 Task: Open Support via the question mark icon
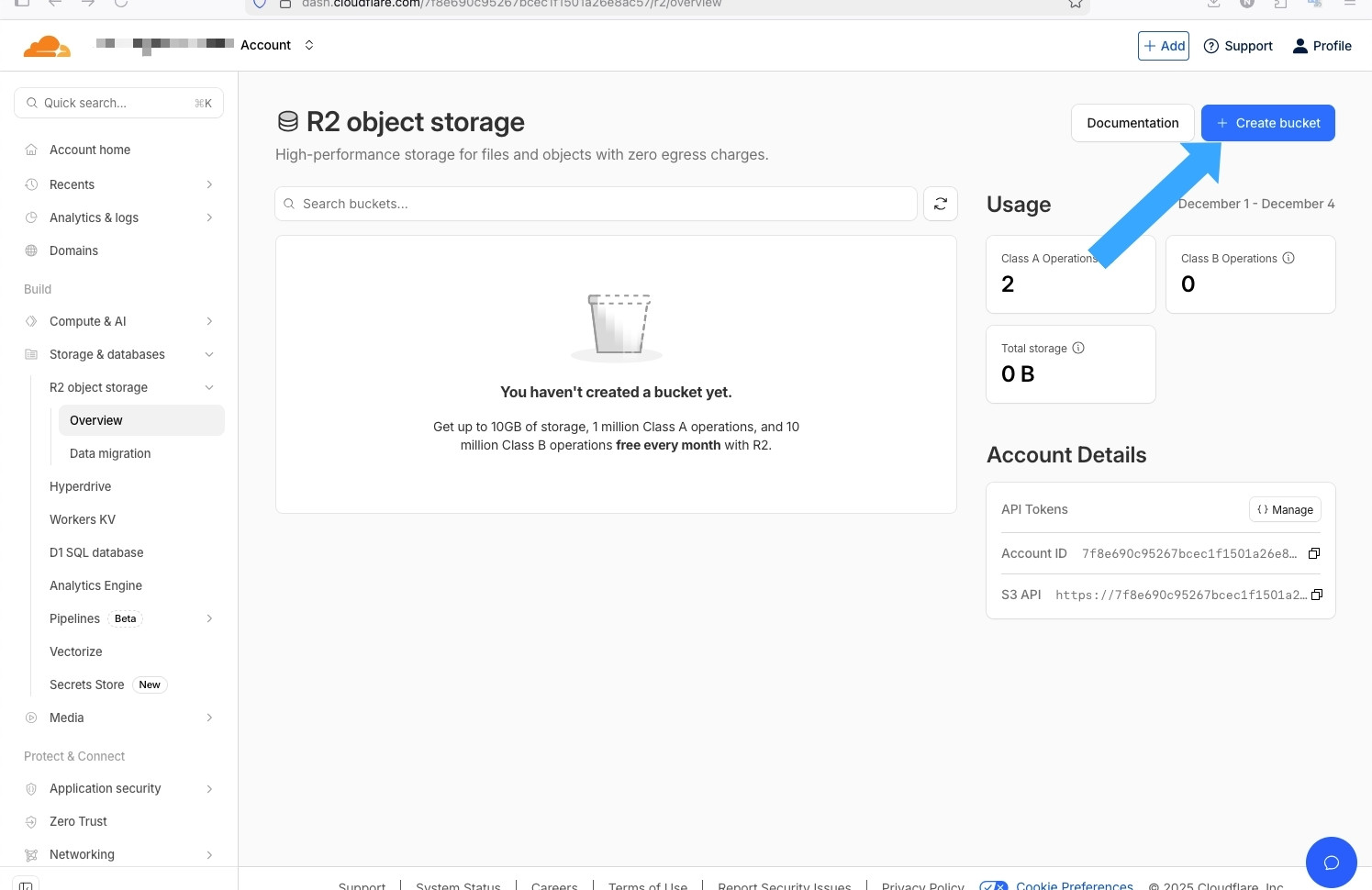[1211, 46]
